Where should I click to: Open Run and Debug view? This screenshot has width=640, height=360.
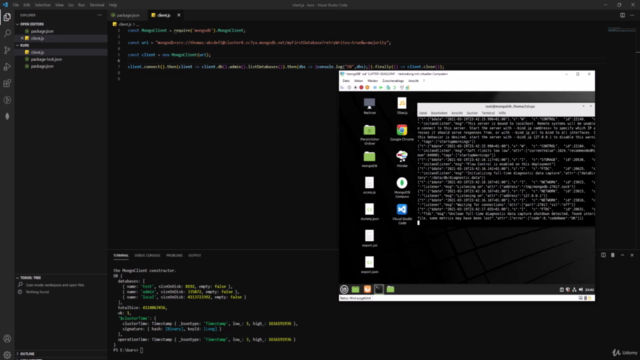click(x=7, y=67)
